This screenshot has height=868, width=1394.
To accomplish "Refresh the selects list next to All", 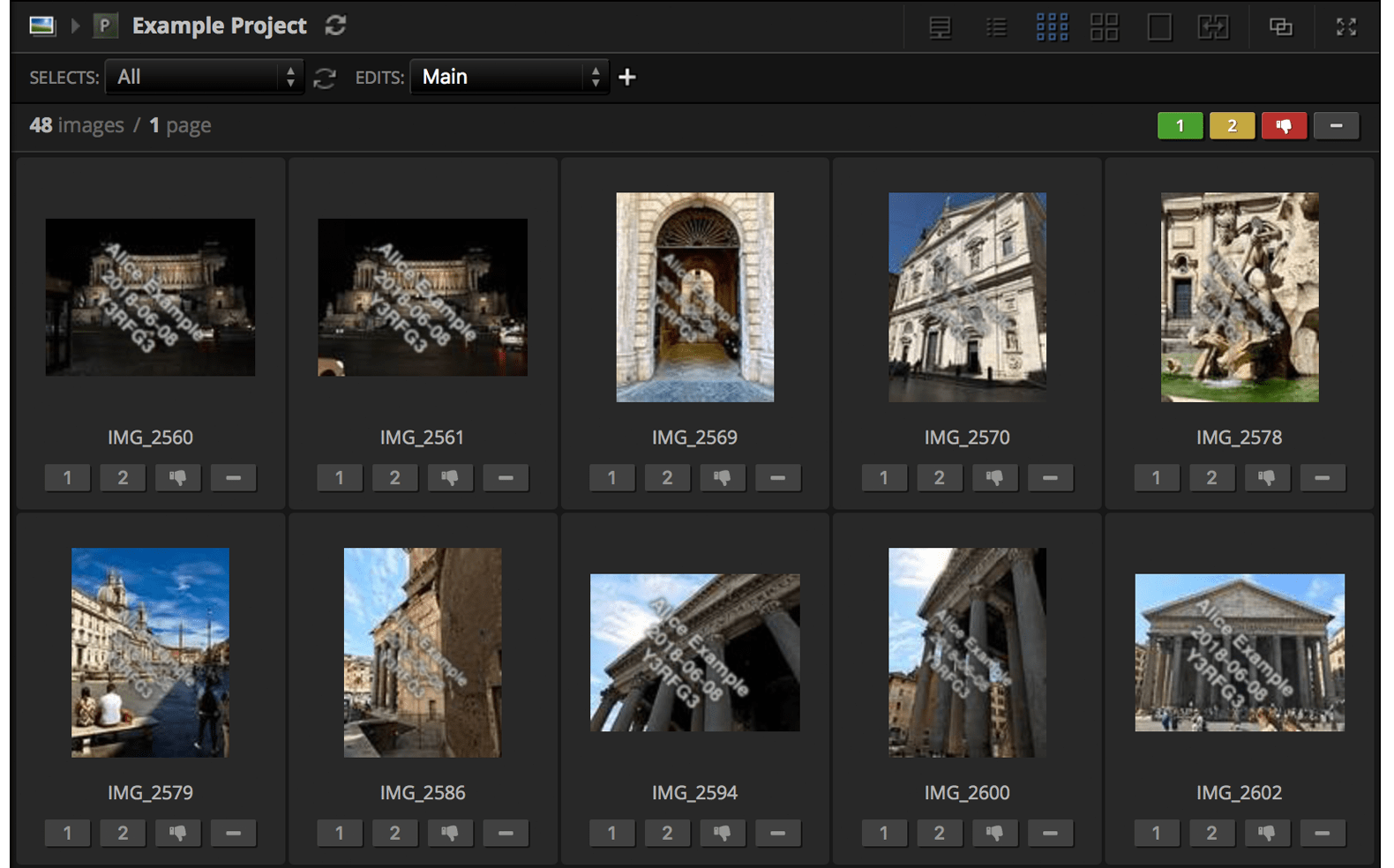I will [325, 79].
